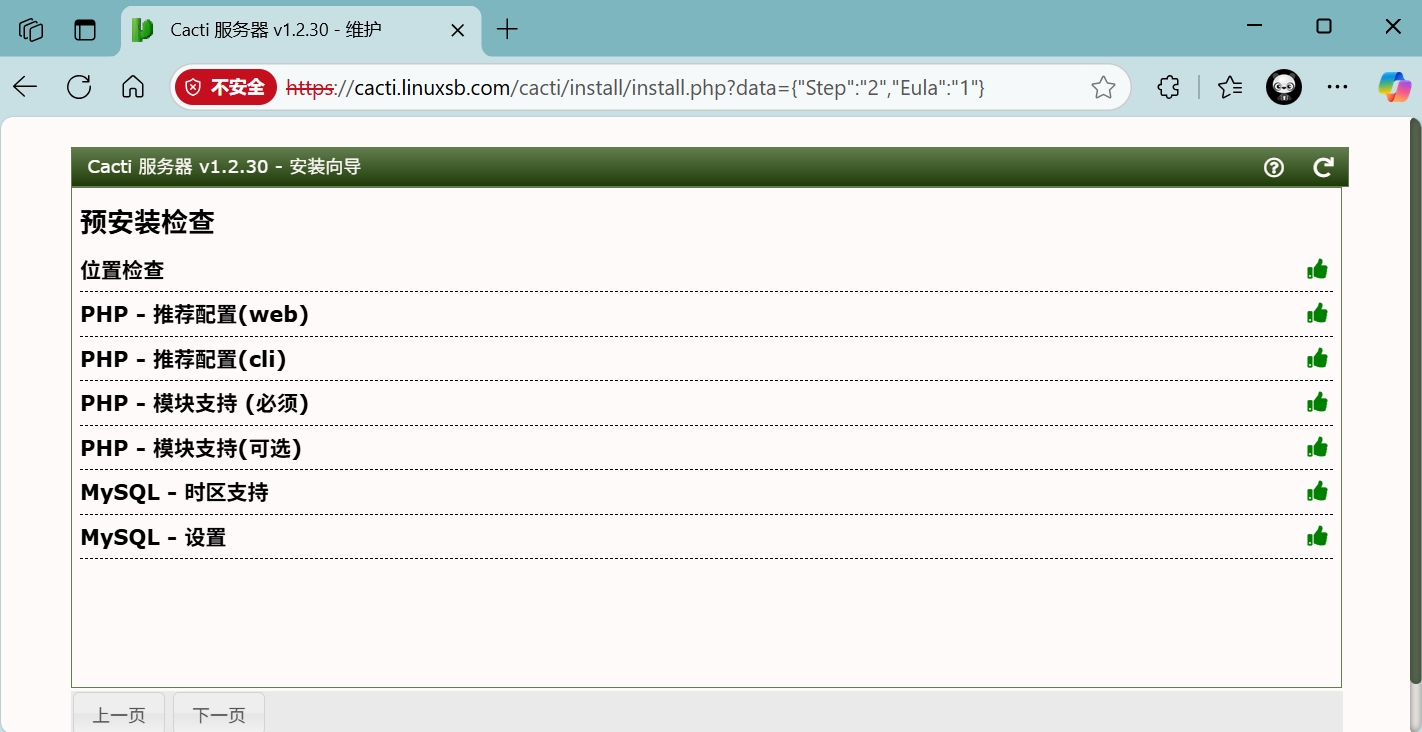Click the help question mark icon
Image resolution: width=1422 pixels, height=732 pixels.
[x=1273, y=167]
